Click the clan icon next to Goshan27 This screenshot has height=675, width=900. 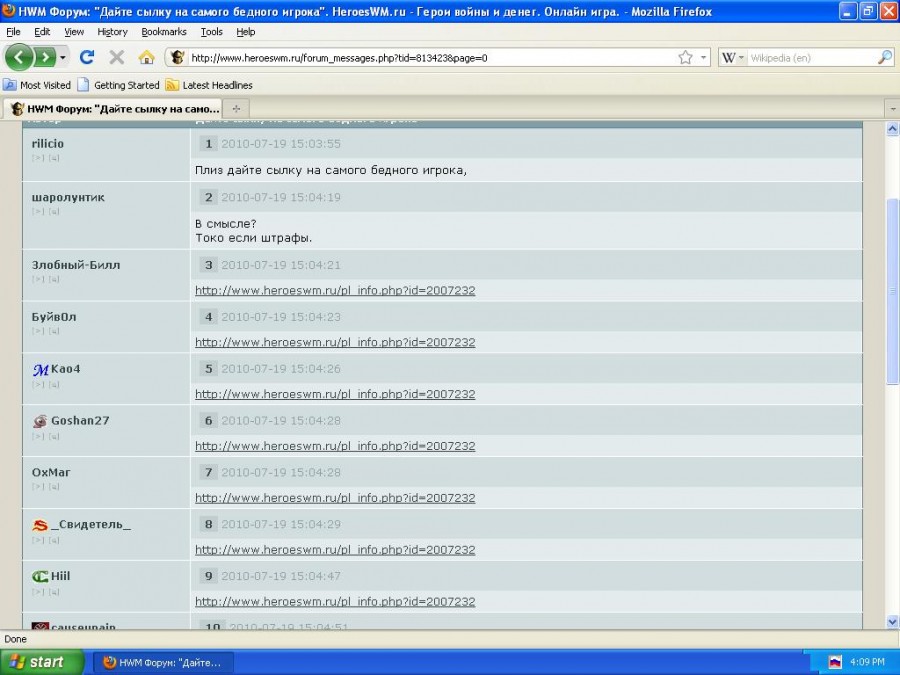pos(40,421)
